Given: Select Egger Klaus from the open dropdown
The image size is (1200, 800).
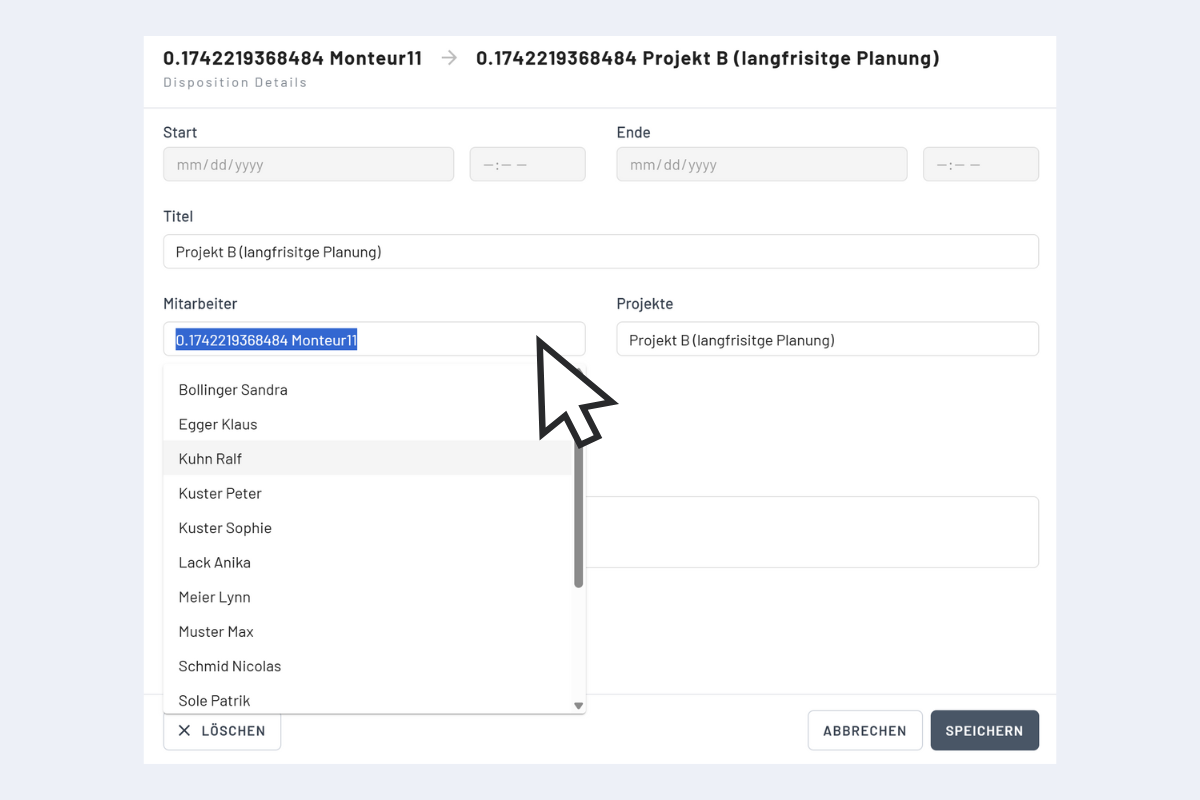Looking at the screenshot, I should [x=217, y=424].
